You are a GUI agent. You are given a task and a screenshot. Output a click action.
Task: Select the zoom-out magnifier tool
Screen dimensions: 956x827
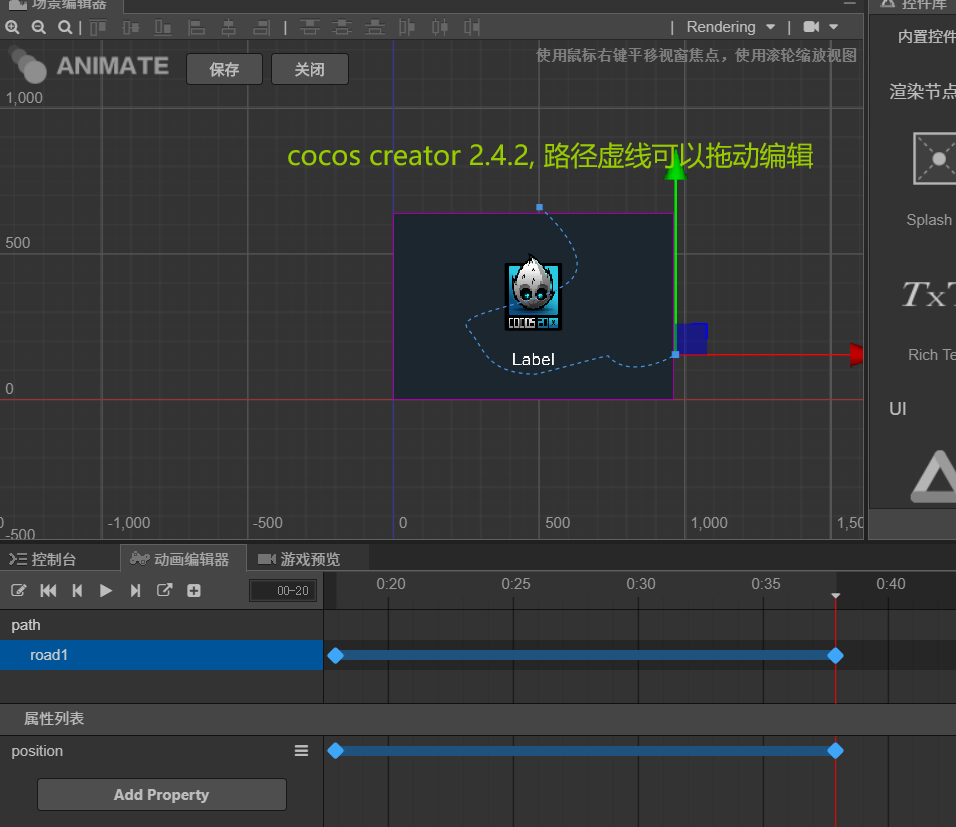[x=38, y=27]
